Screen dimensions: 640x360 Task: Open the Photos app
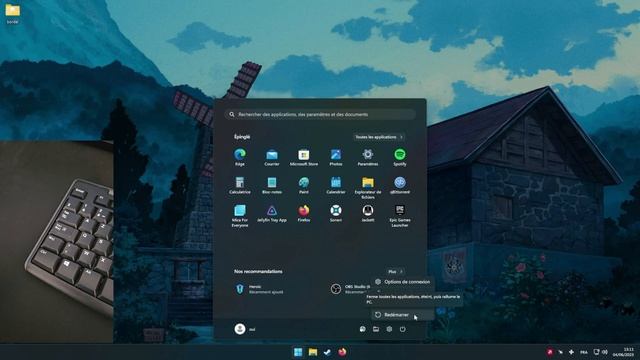(x=336, y=157)
